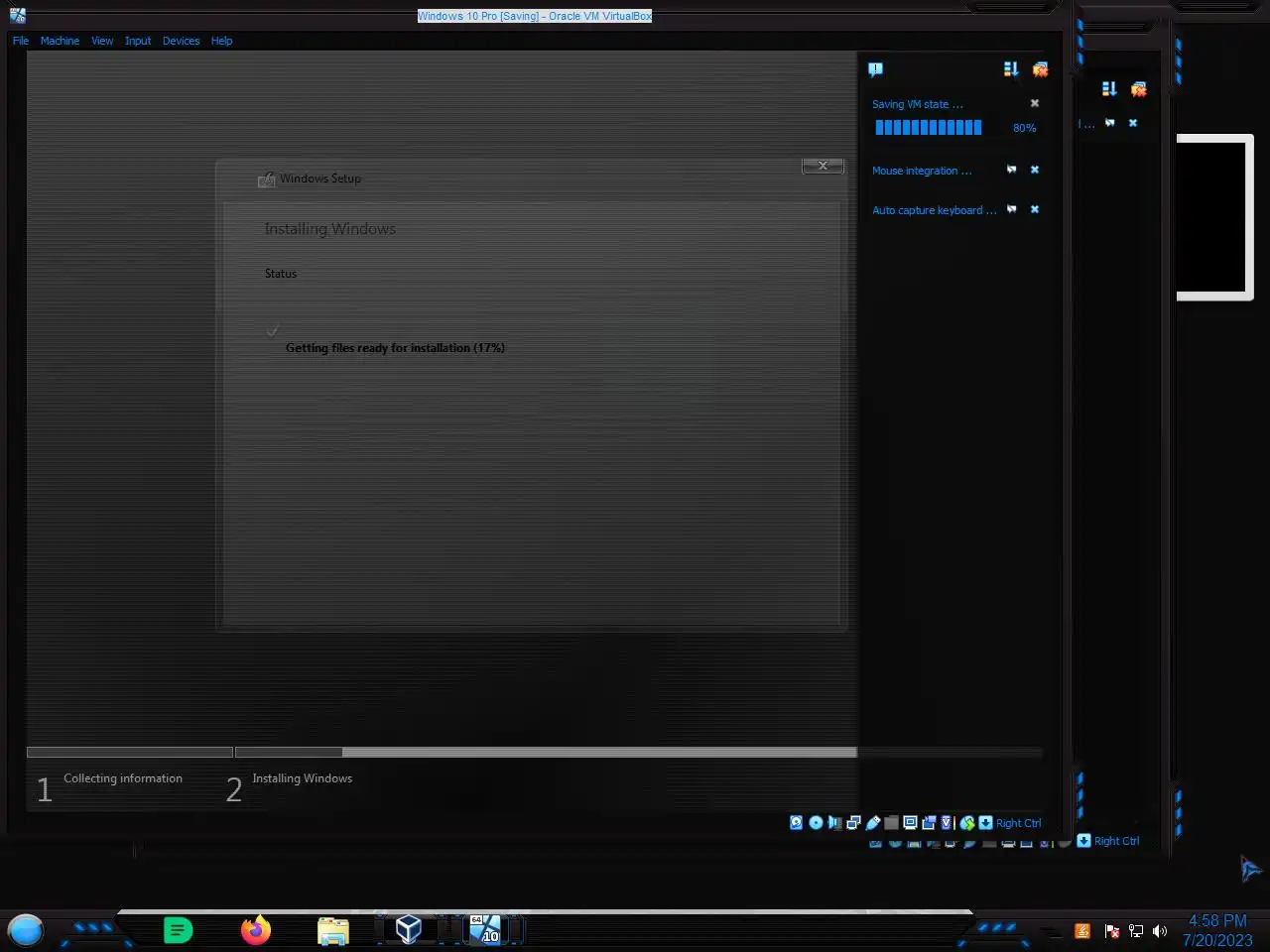The width and height of the screenshot is (1270, 952).
Task: Open help for Auto capture keyboard notification
Action: [1011, 209]
